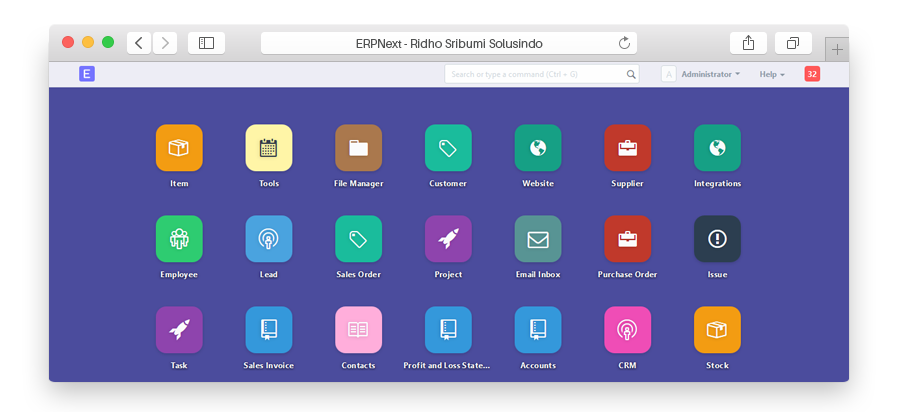Open the Lead module icon
The height and width of the screenshot is (412, 897).
269,239
